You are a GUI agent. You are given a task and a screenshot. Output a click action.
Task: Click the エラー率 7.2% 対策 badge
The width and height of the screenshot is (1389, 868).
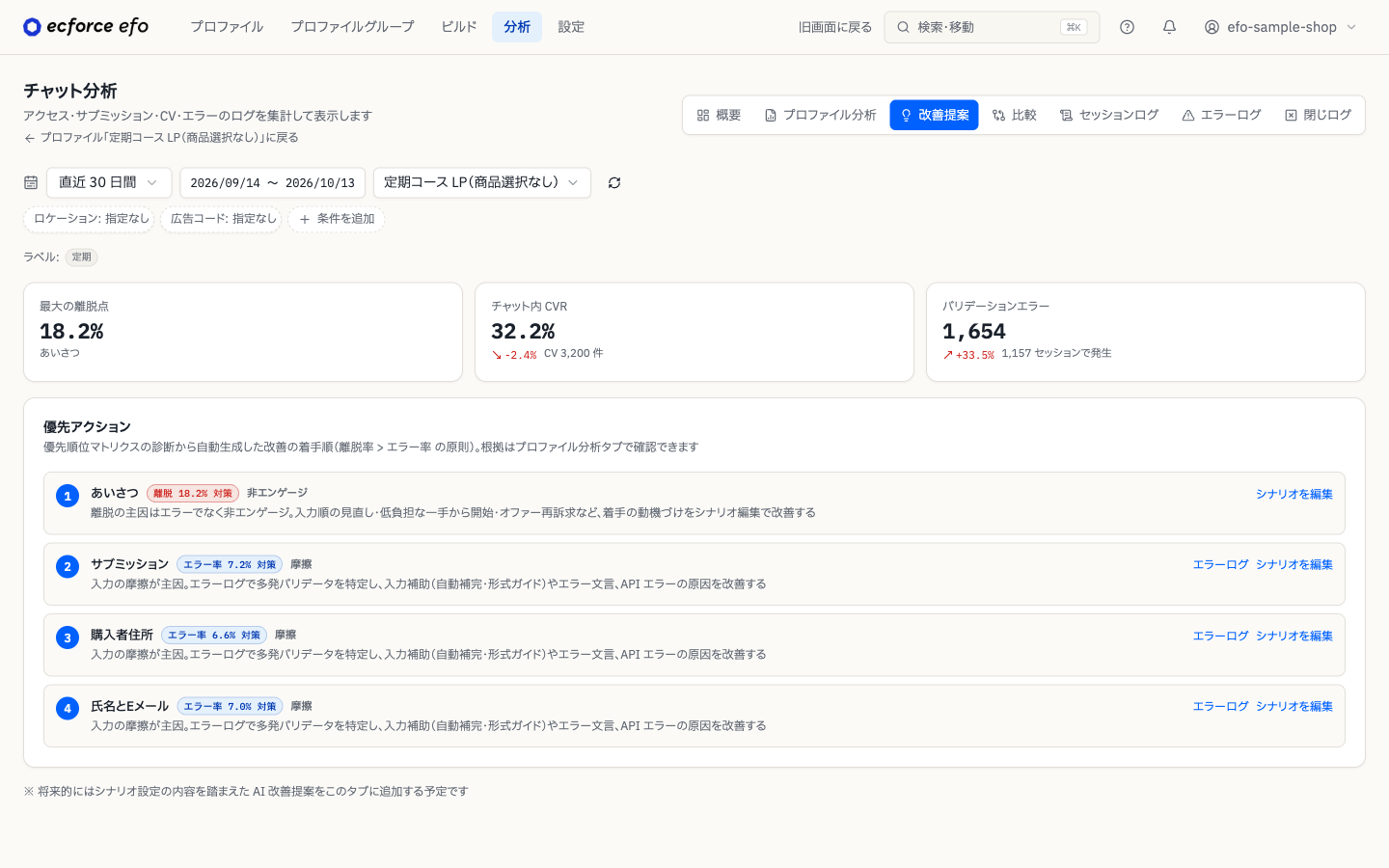pos(230,564)
